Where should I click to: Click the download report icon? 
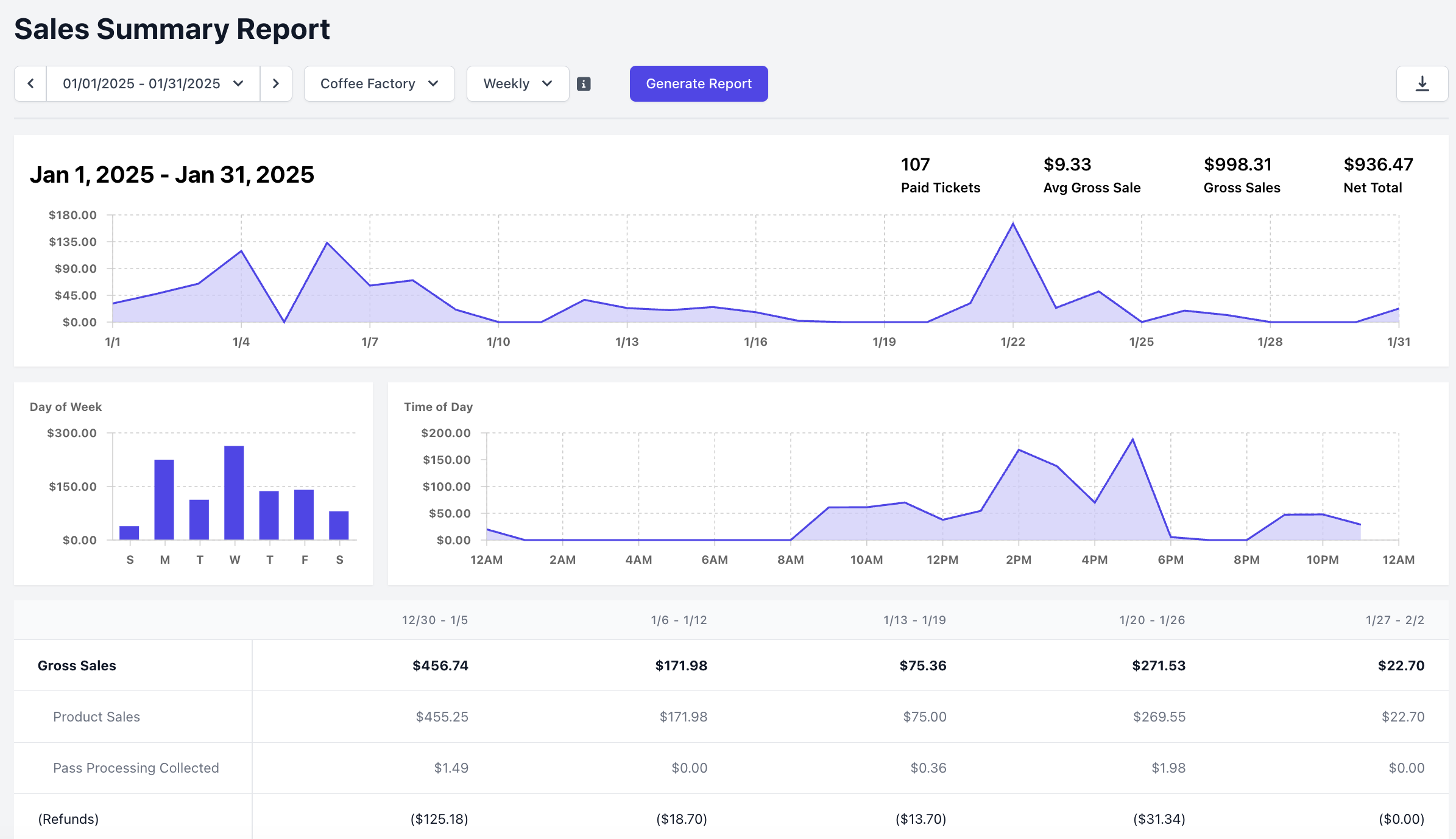click(1422, 83)
